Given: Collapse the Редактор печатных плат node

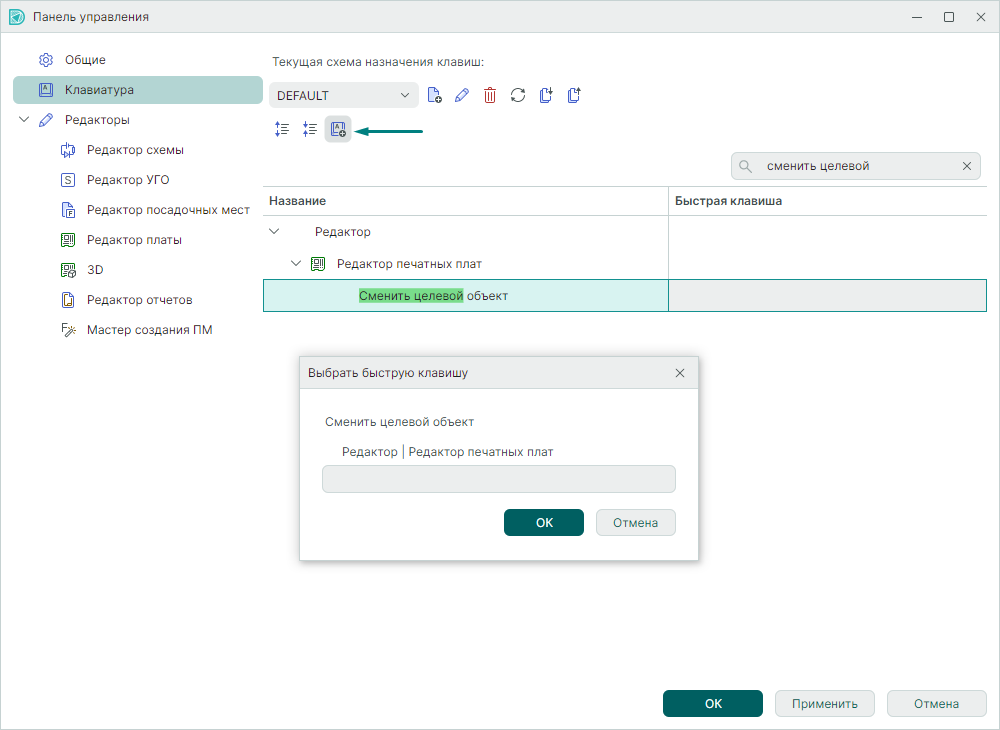Looking at the screenshot, I should (x=296, y=264).
